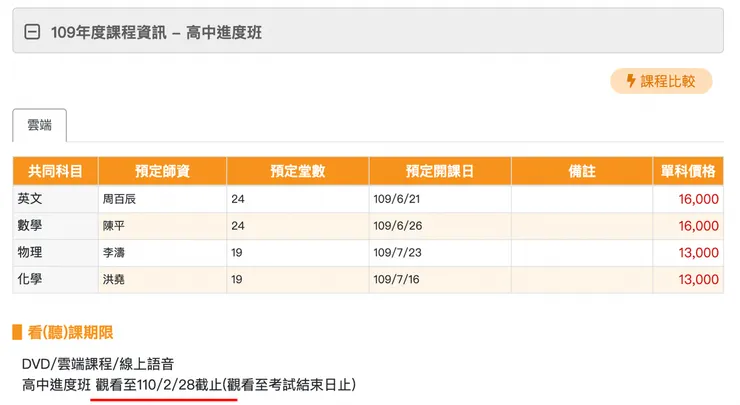Image resolution: width=740 pixels, height=405 pixels.
Task: Click the 19 sessions cell for 化學
Action: click(298, 279)
